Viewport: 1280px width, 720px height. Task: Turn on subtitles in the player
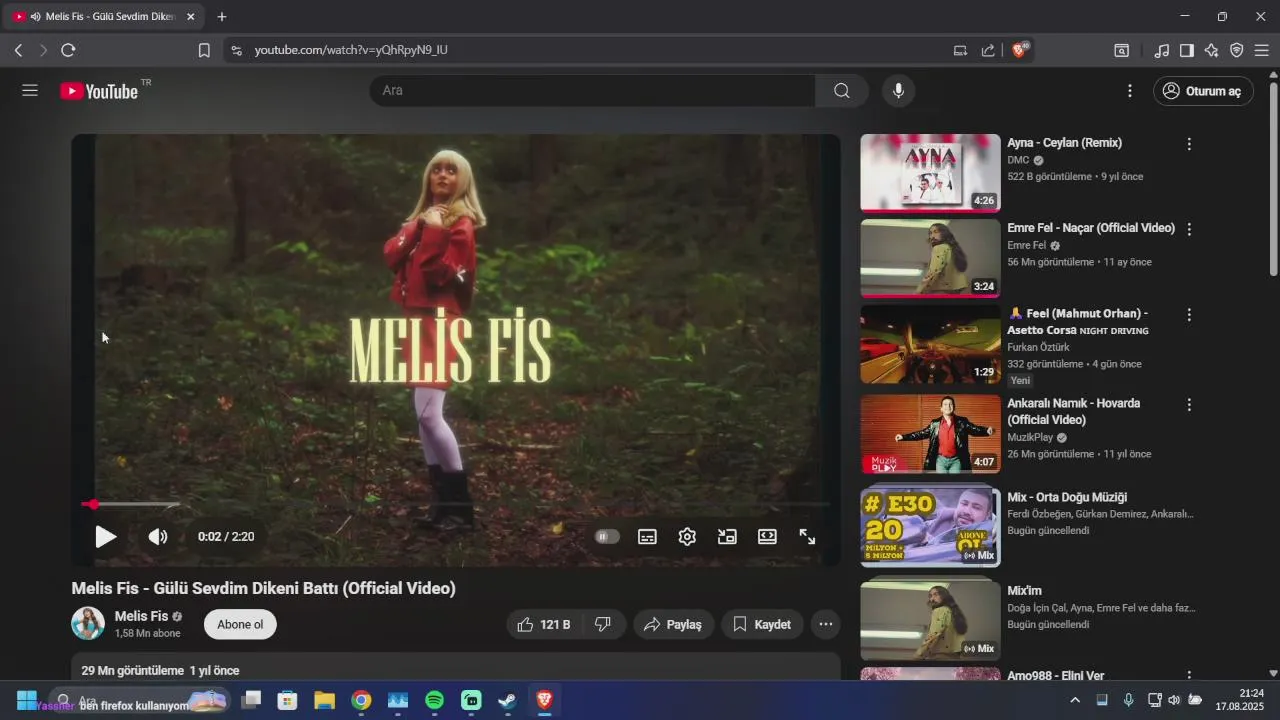647,537
